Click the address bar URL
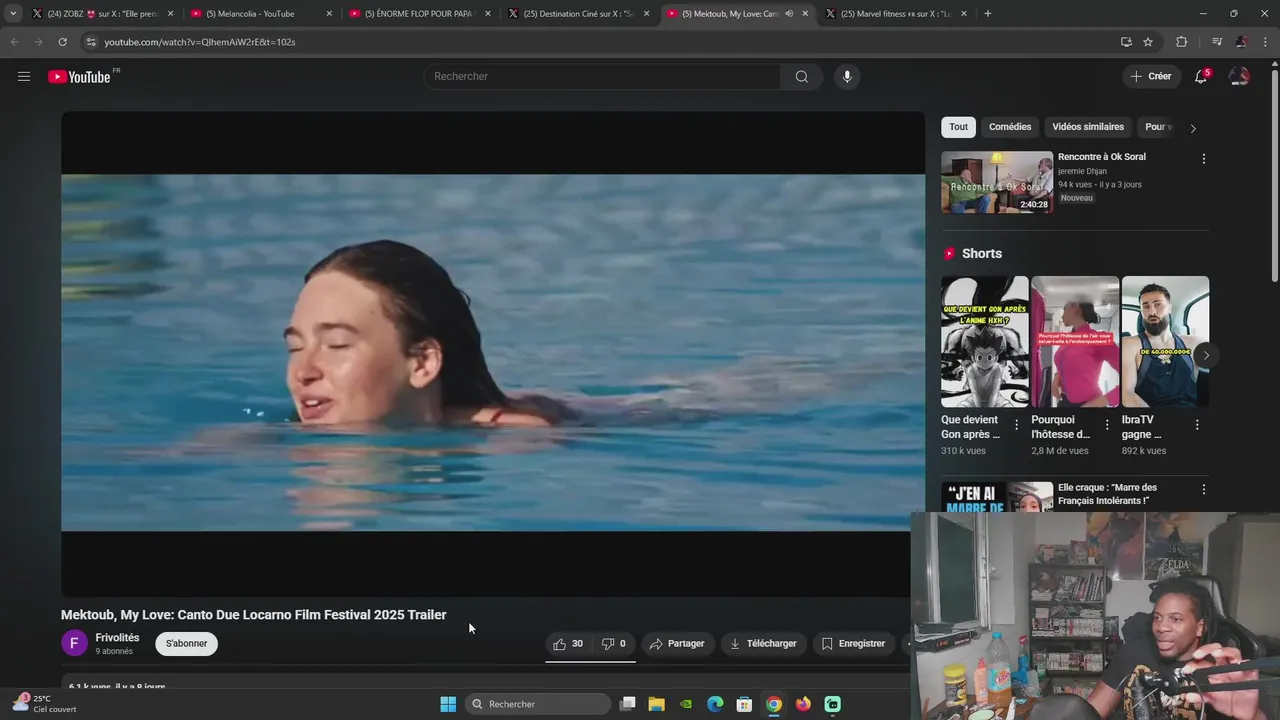This screenshot has width=1280, height=720. (200, 42)
